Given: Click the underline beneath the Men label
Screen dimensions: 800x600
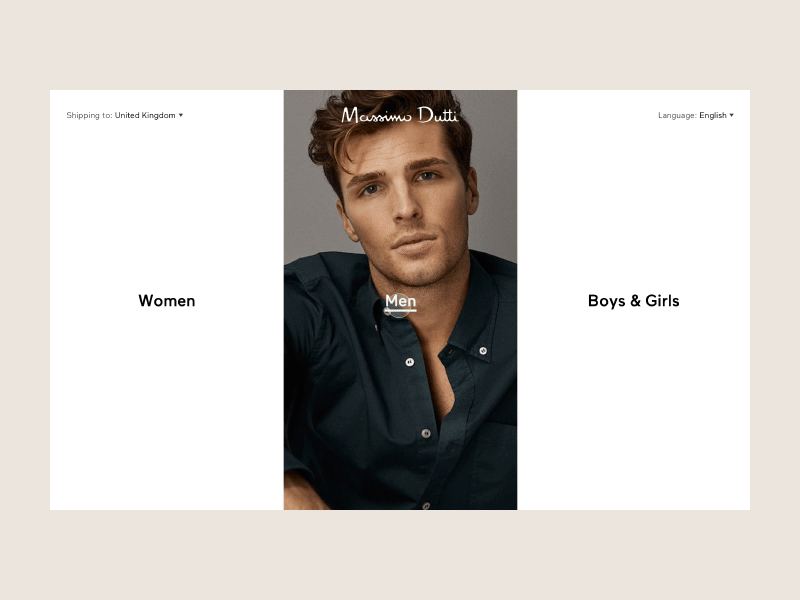Looking at the screenshot, I should tap(401, 310).
